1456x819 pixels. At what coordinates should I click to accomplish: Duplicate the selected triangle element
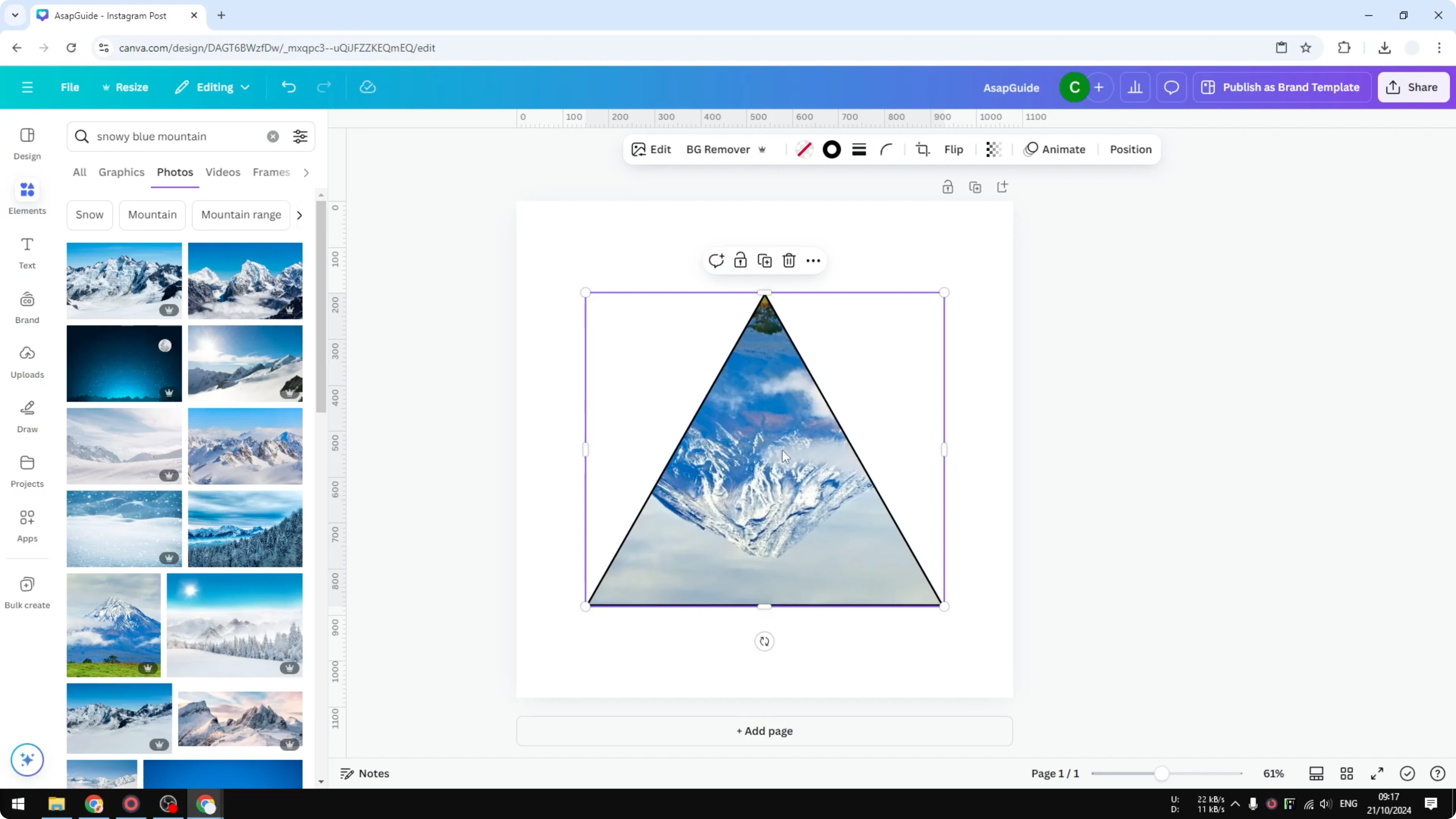[x=764, y=261]
